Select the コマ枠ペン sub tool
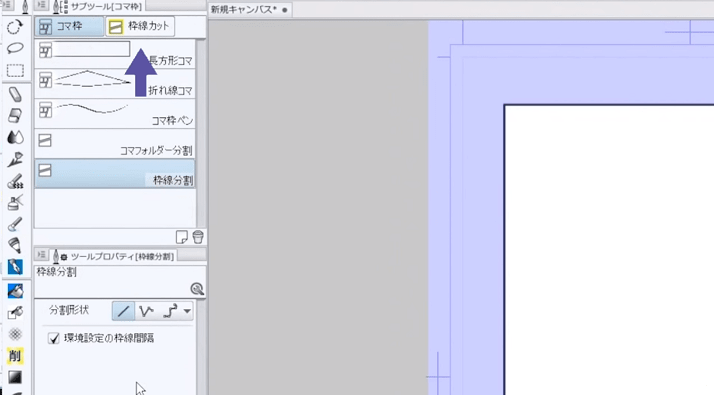Image resolution: width=714 pixels, height=395 pixels. coord(115,113)
